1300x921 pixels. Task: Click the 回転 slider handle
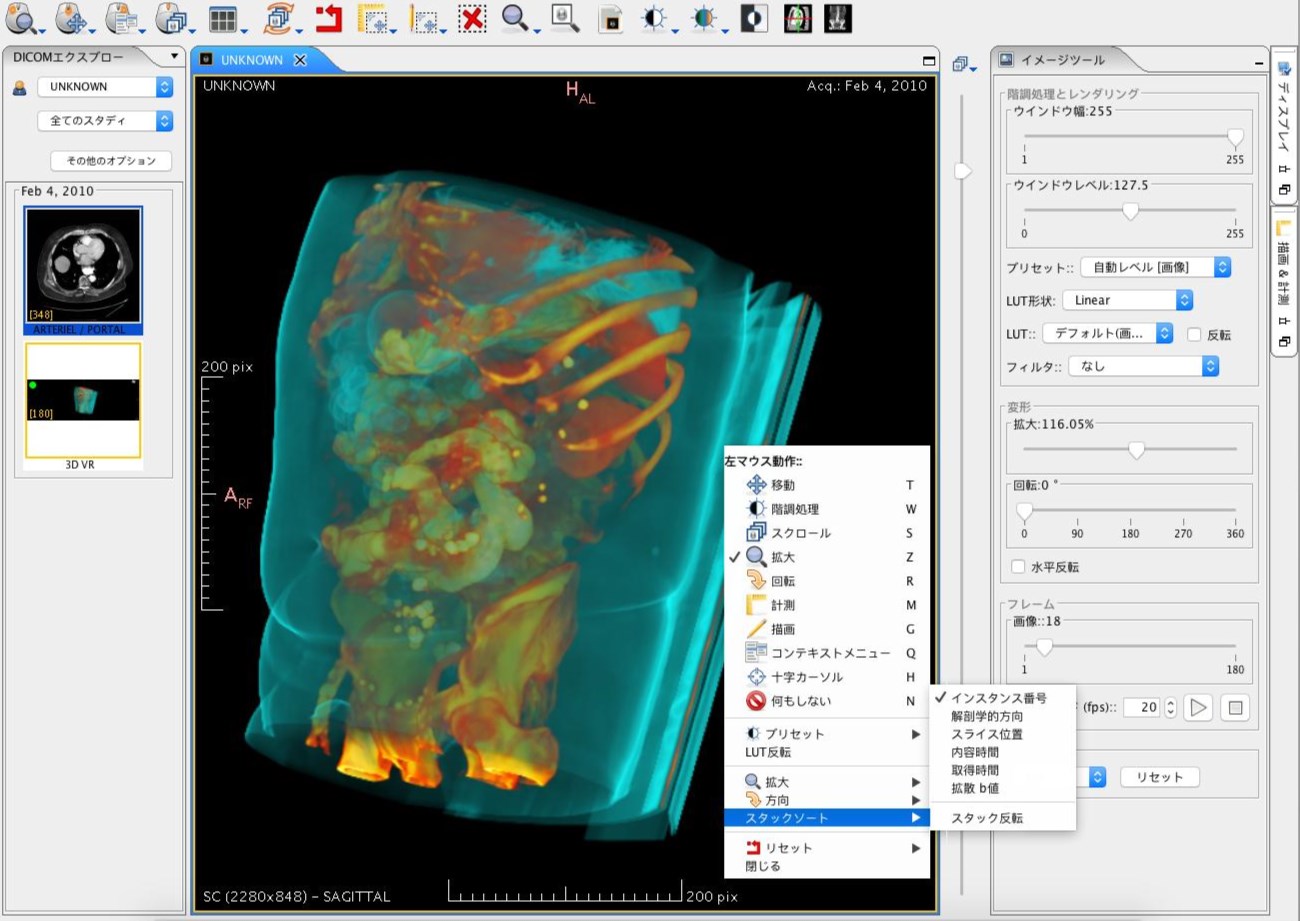(1024, 511)
